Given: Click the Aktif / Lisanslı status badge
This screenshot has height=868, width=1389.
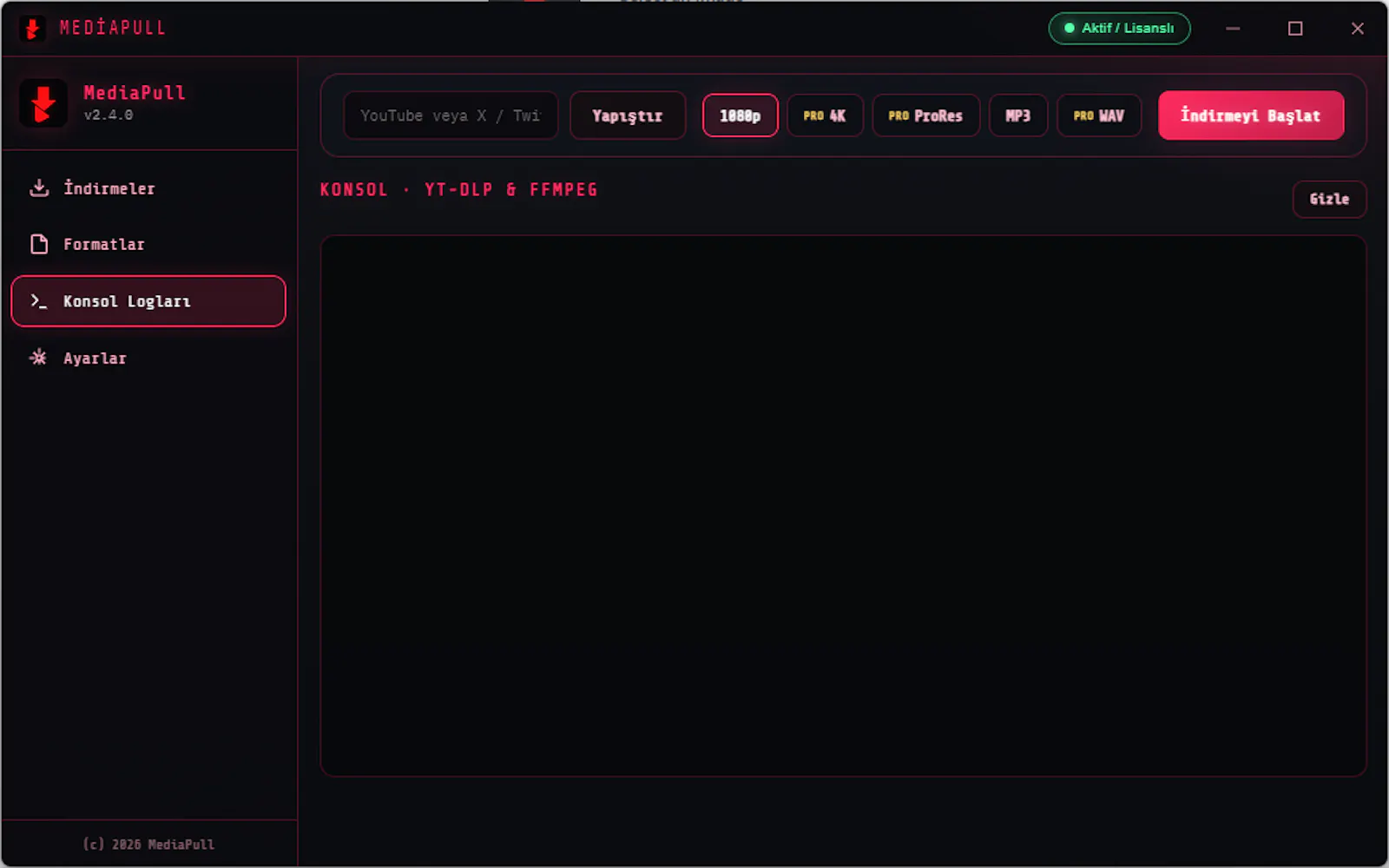Looking at the screenshot, I should [x=1119, y=29].
